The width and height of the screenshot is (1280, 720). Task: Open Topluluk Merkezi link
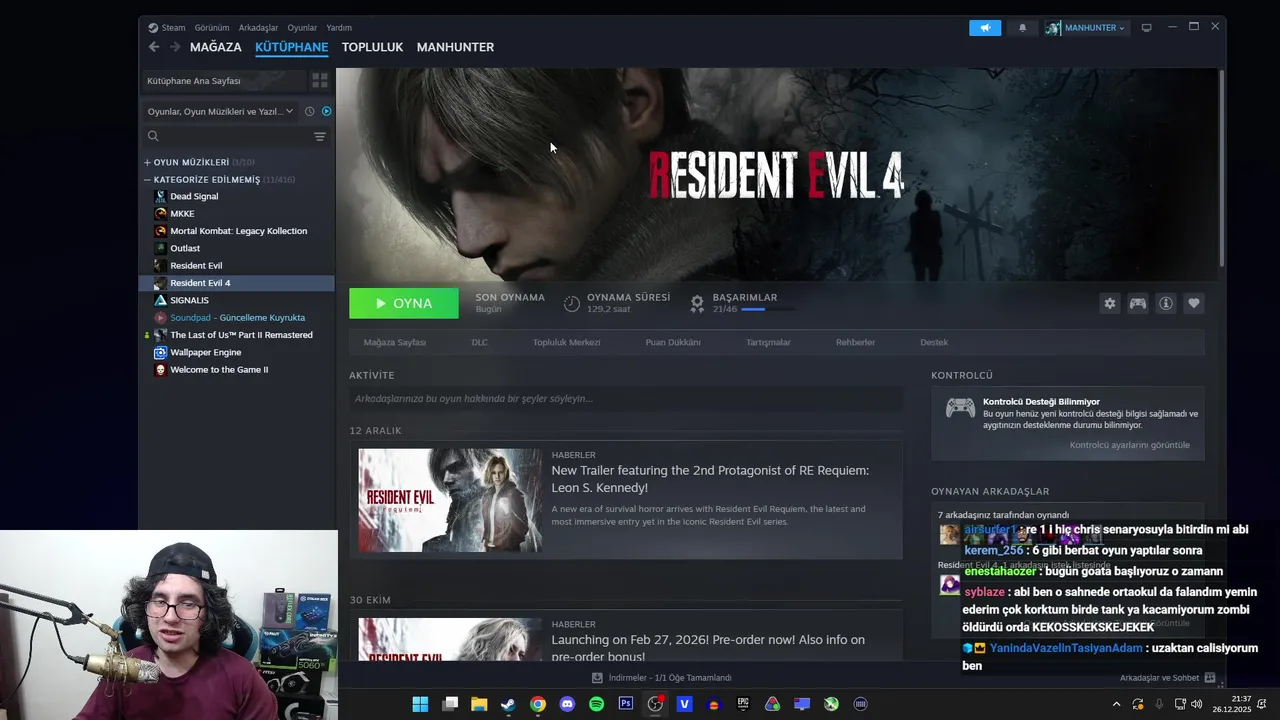pos(567,342)
